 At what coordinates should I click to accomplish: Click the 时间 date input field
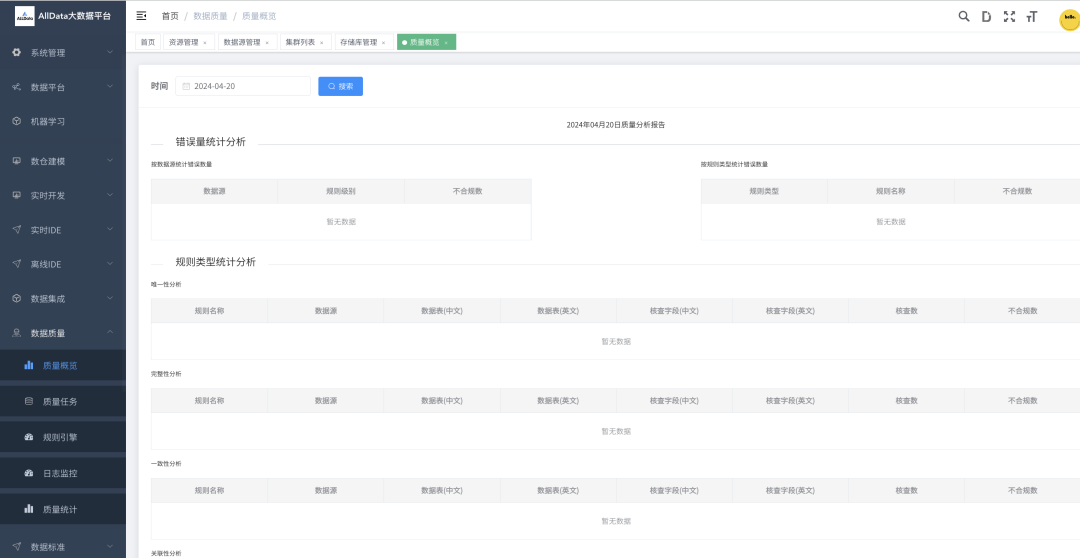click(x=245, y=86)
